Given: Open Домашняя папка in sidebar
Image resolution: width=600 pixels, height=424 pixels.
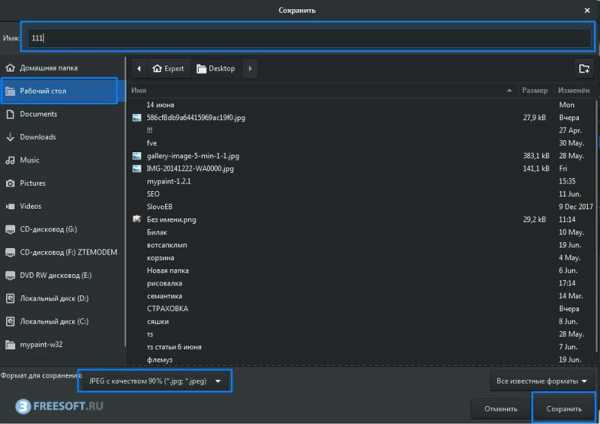Looking at the screenshot, I should click(49, 68).
